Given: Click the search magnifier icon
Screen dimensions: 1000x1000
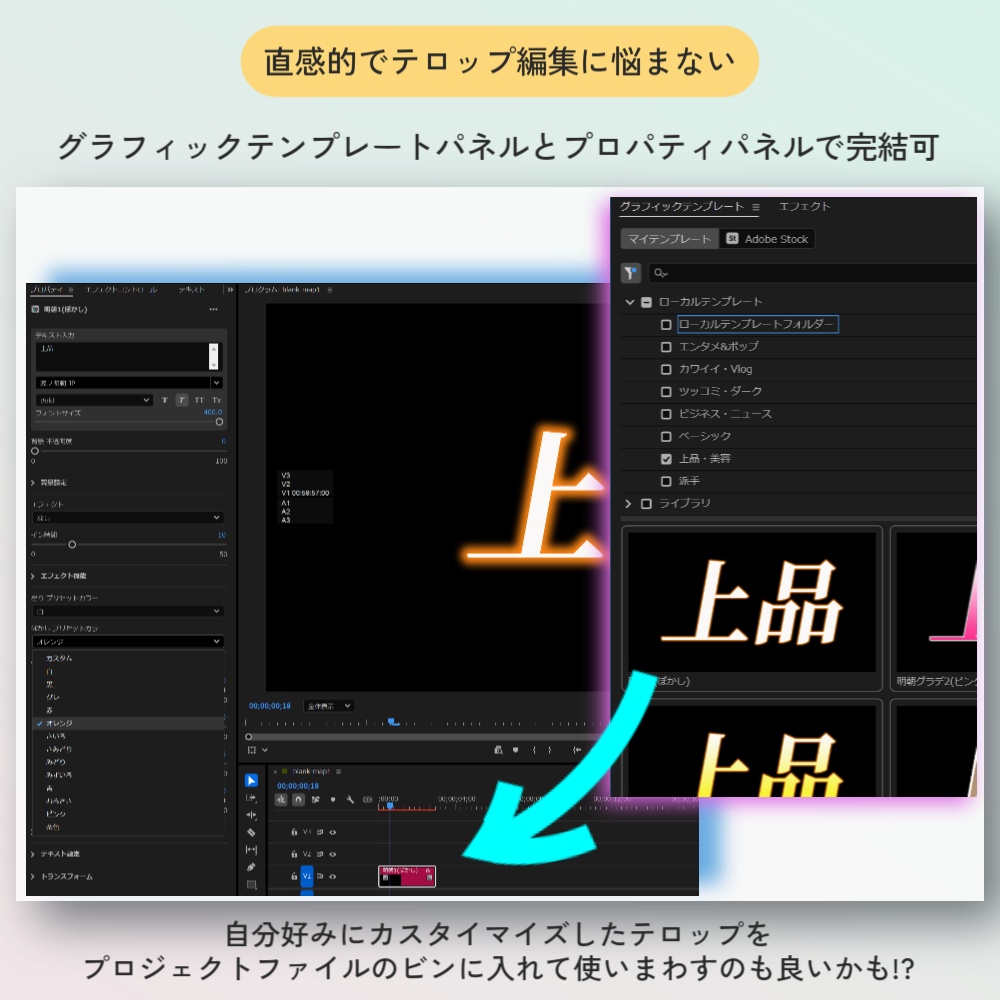Looking at the screenshot, I should [x=660, y=273].
